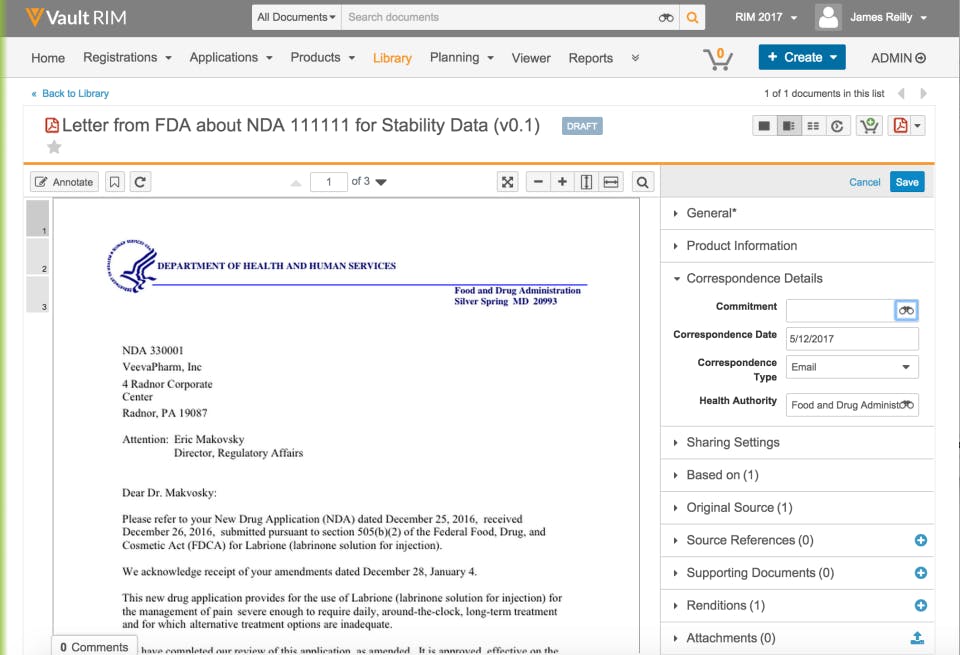Select the Library tab
The width and height of the screenshot is (960, 655).
point(392,58)
